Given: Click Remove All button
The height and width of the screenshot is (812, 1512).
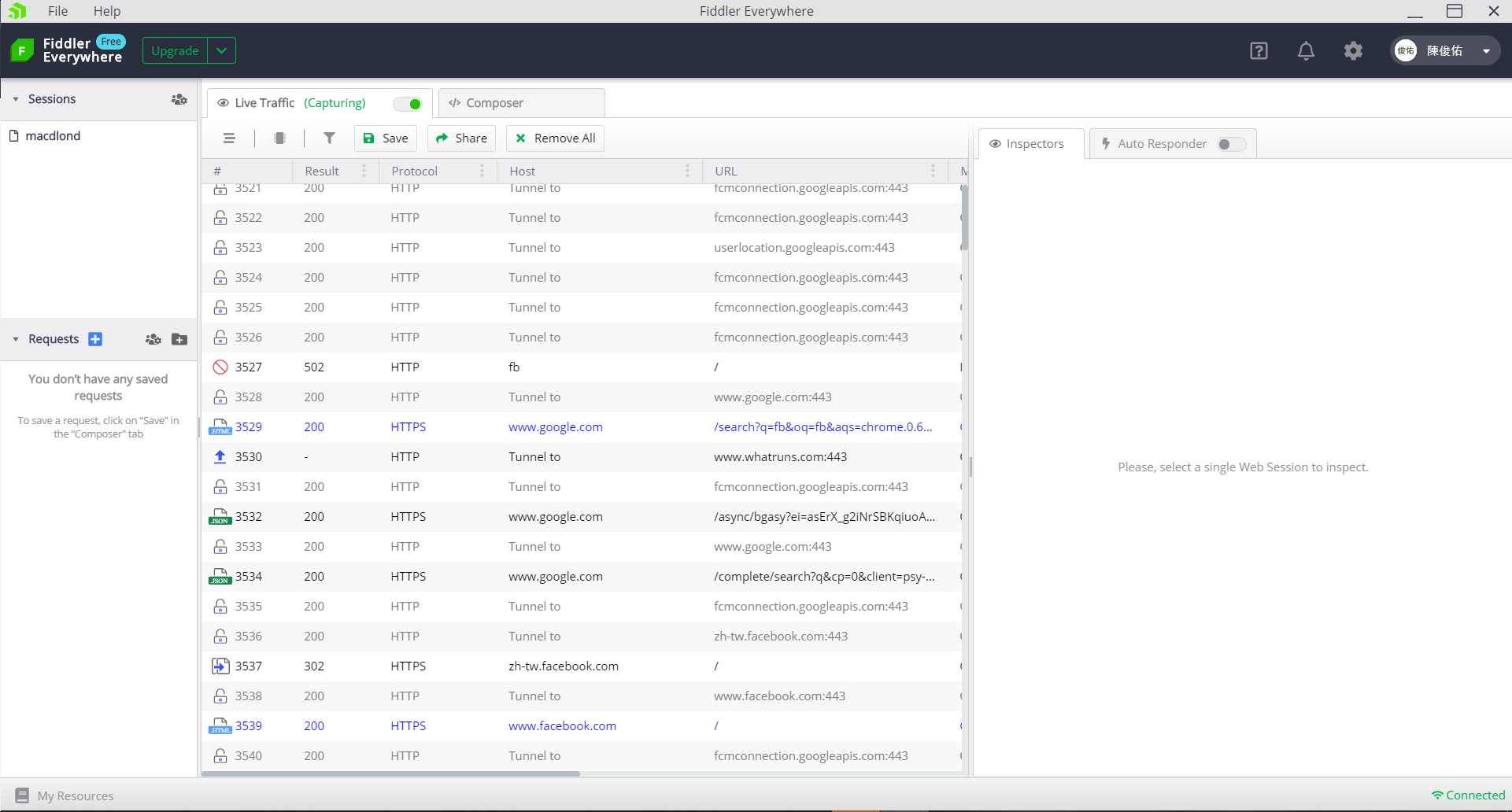Looking at the screenshot, I should [x=555, y=138].
